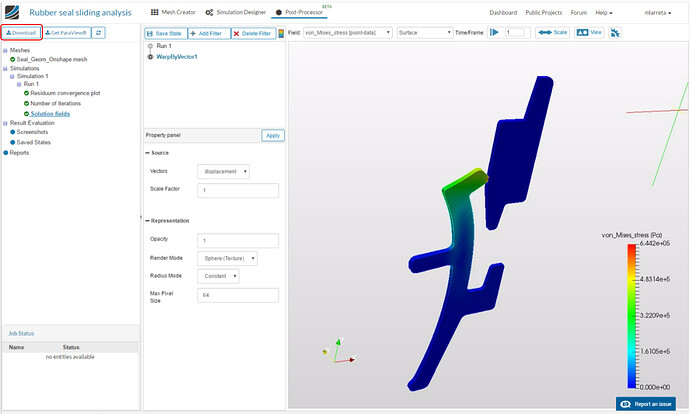This screenshot has height=414, width=690.
Task: Collapse the Run 1 tree node
Action: 19,84
